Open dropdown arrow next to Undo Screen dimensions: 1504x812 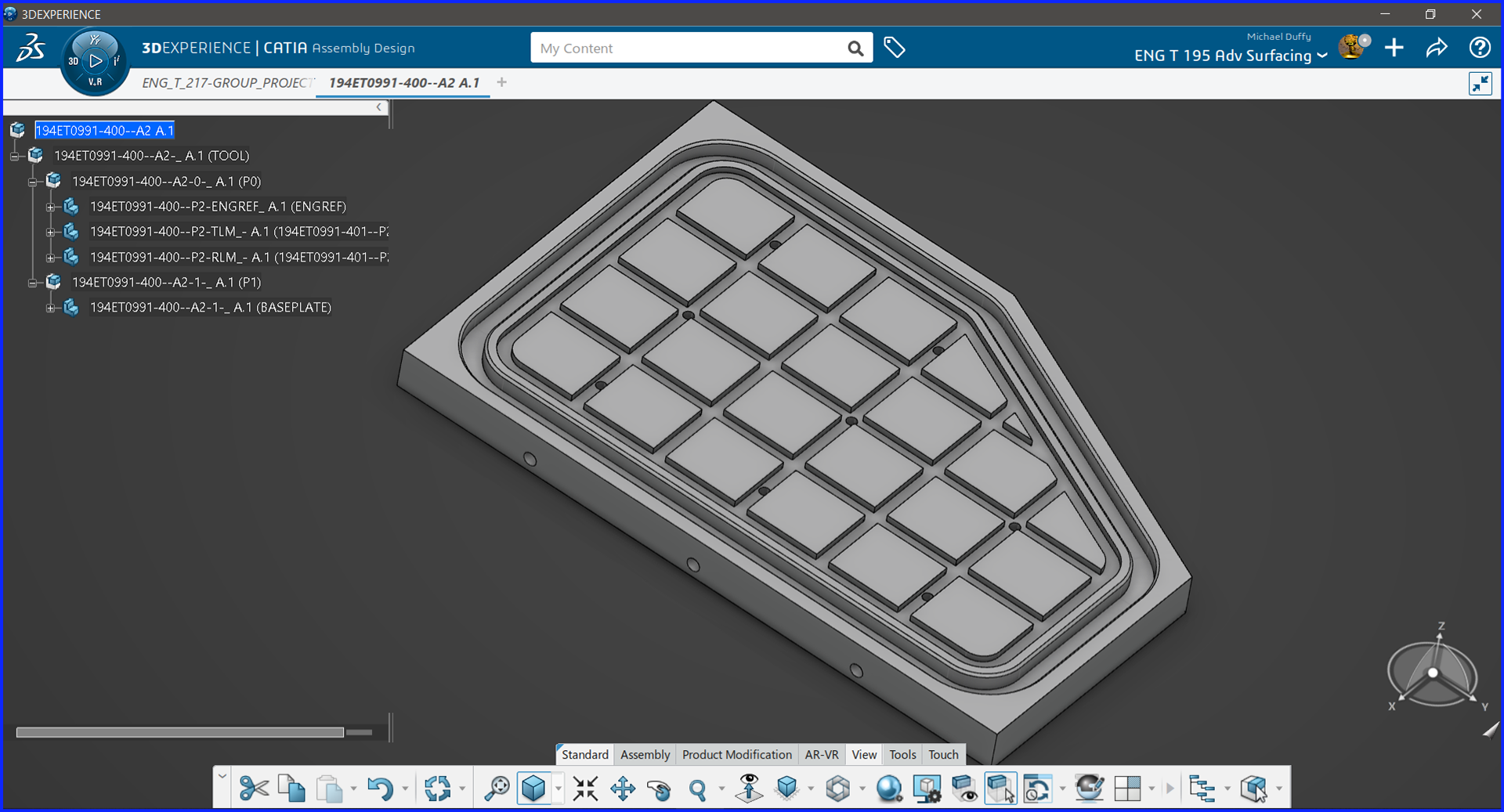405,789
